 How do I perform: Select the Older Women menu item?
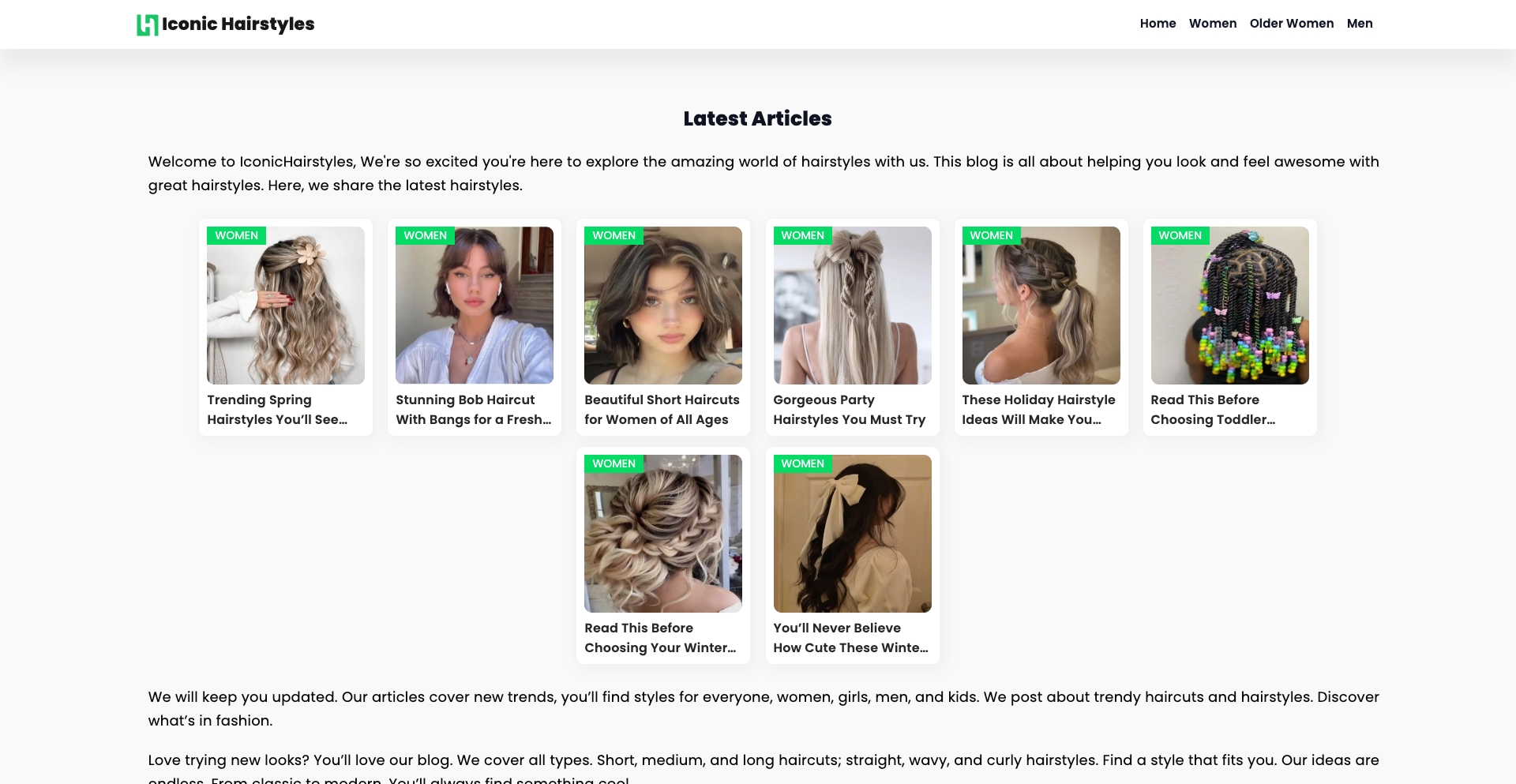1291,24
